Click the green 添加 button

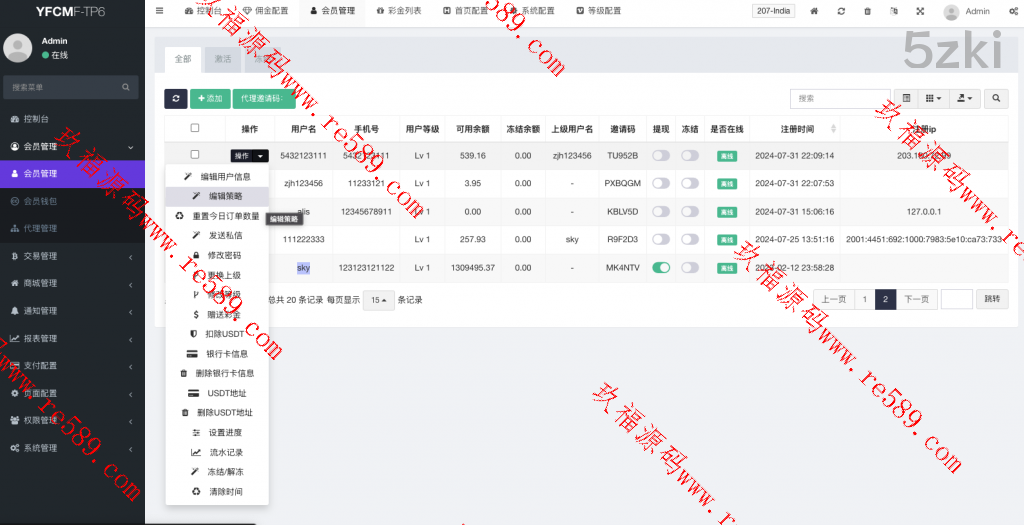pyautogui.click(x=210, y=98)
